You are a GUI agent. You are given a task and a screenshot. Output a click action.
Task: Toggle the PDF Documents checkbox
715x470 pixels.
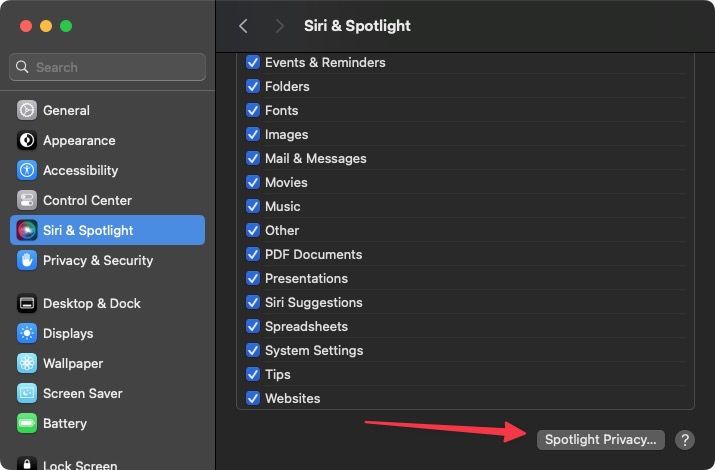pyautogui.click(x=253, y=255)
